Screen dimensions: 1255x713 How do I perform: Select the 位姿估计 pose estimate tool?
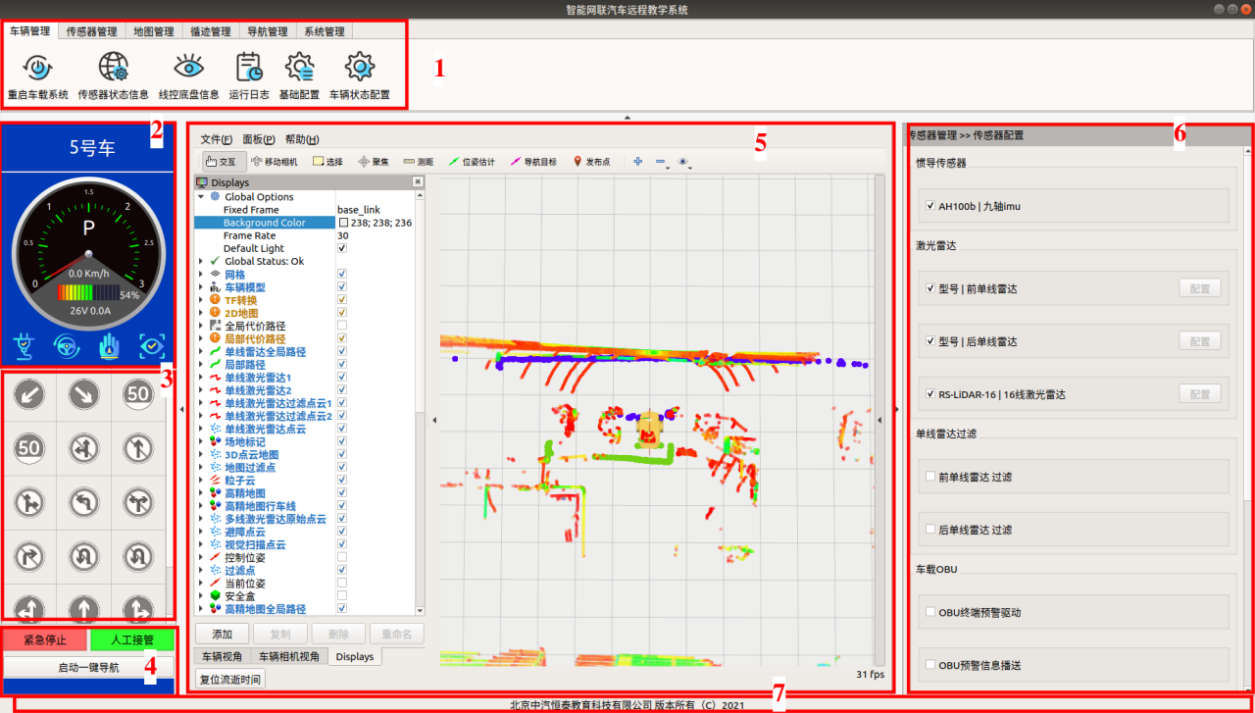tap(473, 161)
